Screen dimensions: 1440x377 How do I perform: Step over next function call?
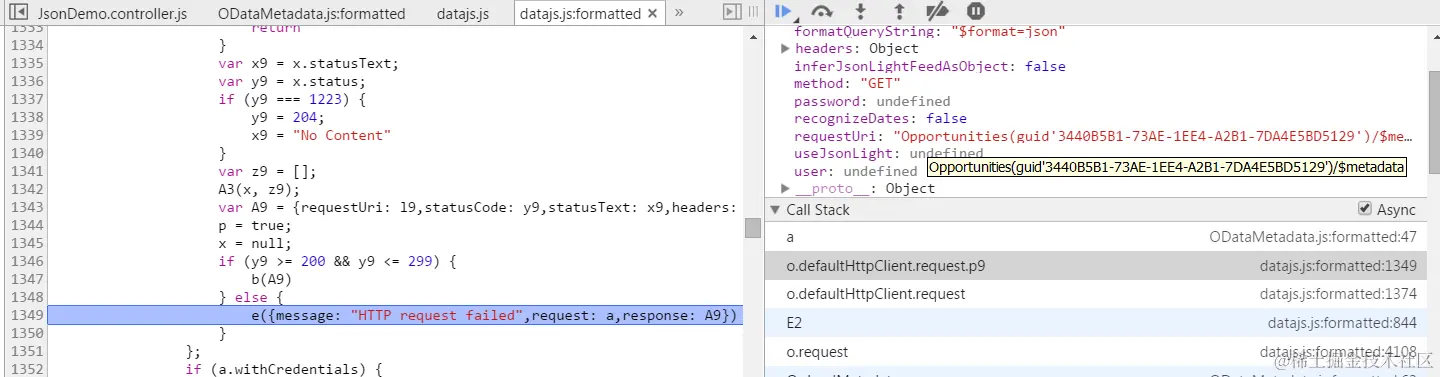coord(823,12)
